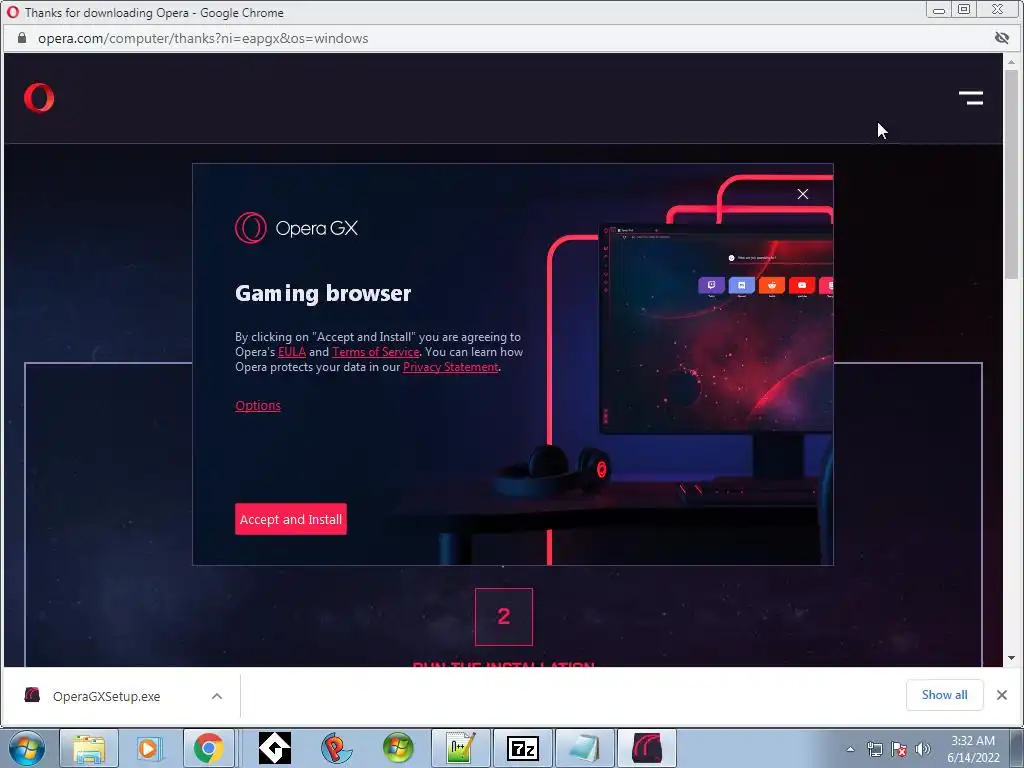Screen dimensions: 1024x768
Task: Click the vertical scrollbar thumb
Action: pos(1012,174)
